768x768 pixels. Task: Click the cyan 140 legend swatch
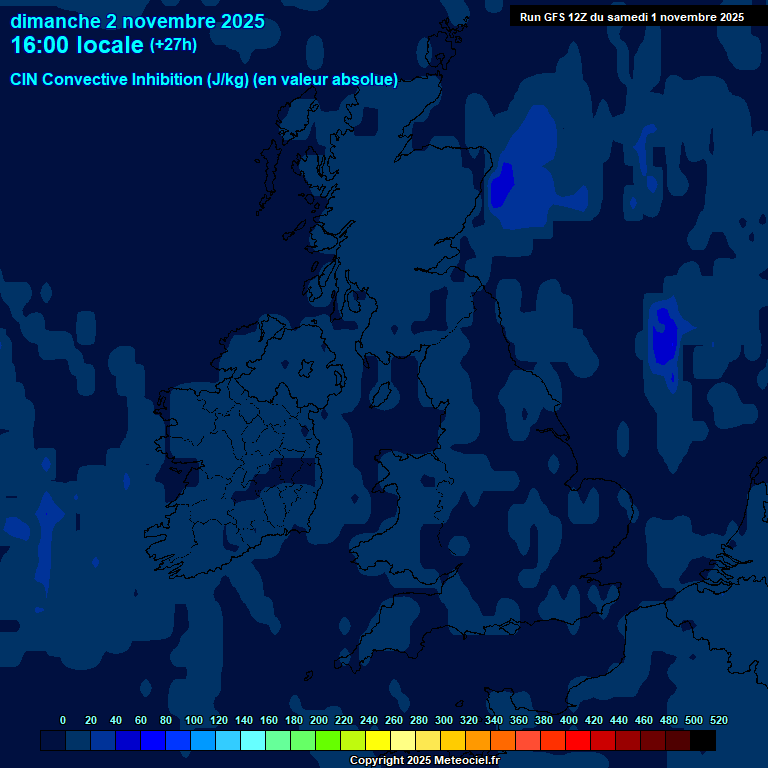pos(253,740)
